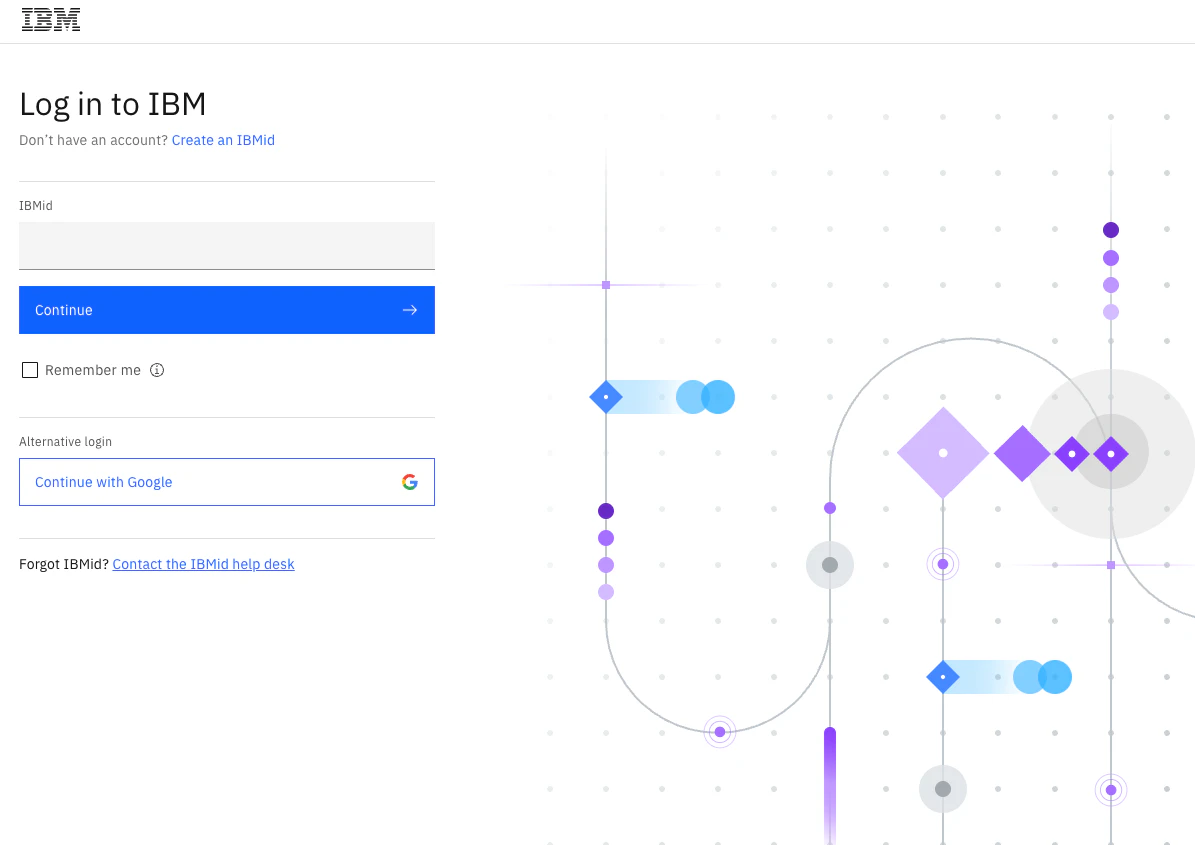This screenshot has height=845, width=1195.
Task: Choose Continue with Google login
Action: [227, 482]
